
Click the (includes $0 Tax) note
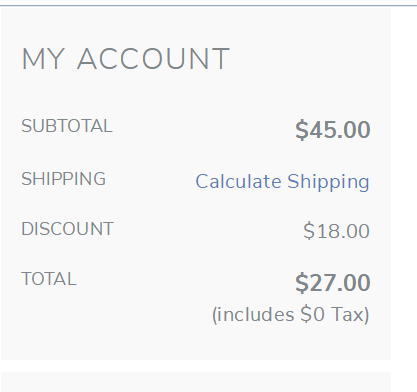click(x=291, y=314)
